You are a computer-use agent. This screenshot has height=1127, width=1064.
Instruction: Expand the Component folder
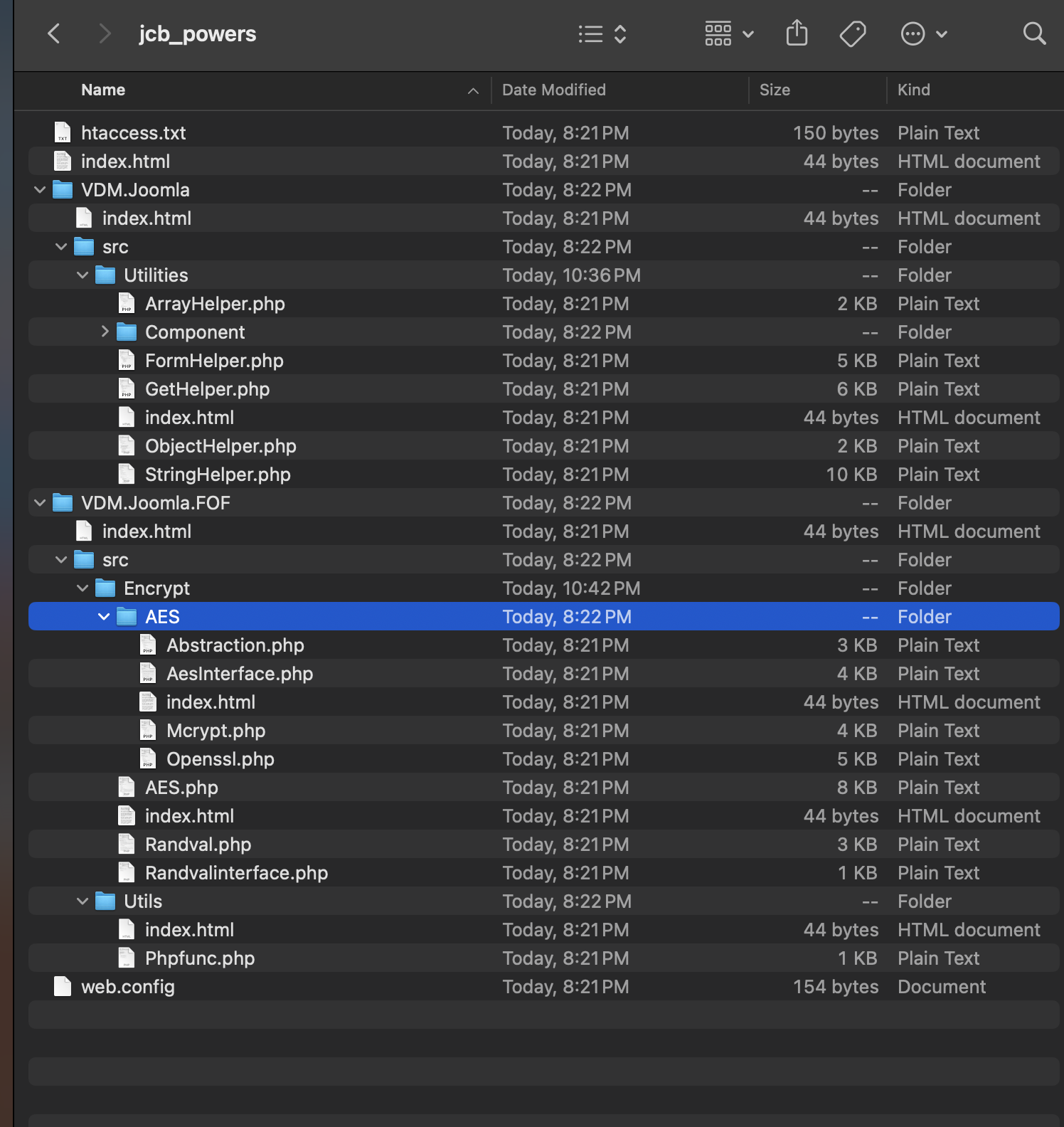105,332
